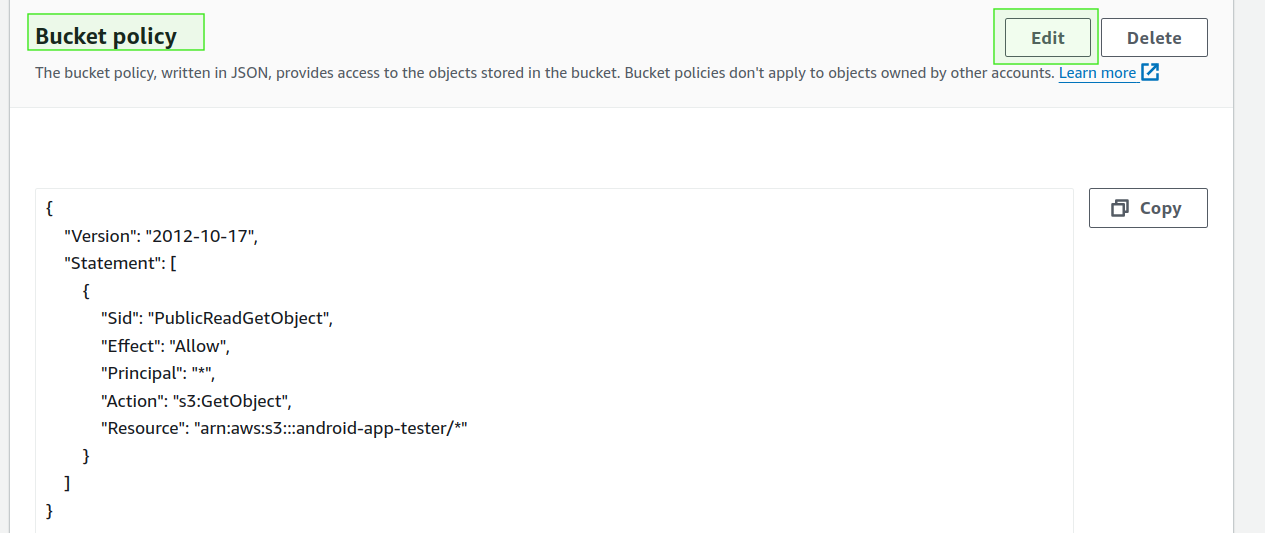This screenshot has width=1265, height=533.
Task: Click the PublicReadGetObject value text
Action: coord(240,319)
